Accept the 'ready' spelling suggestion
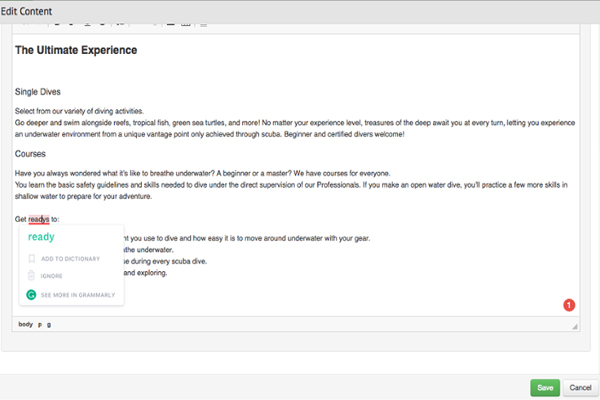Image resolution: width=600 pixels, height=400 pixels. coord(41,237)
